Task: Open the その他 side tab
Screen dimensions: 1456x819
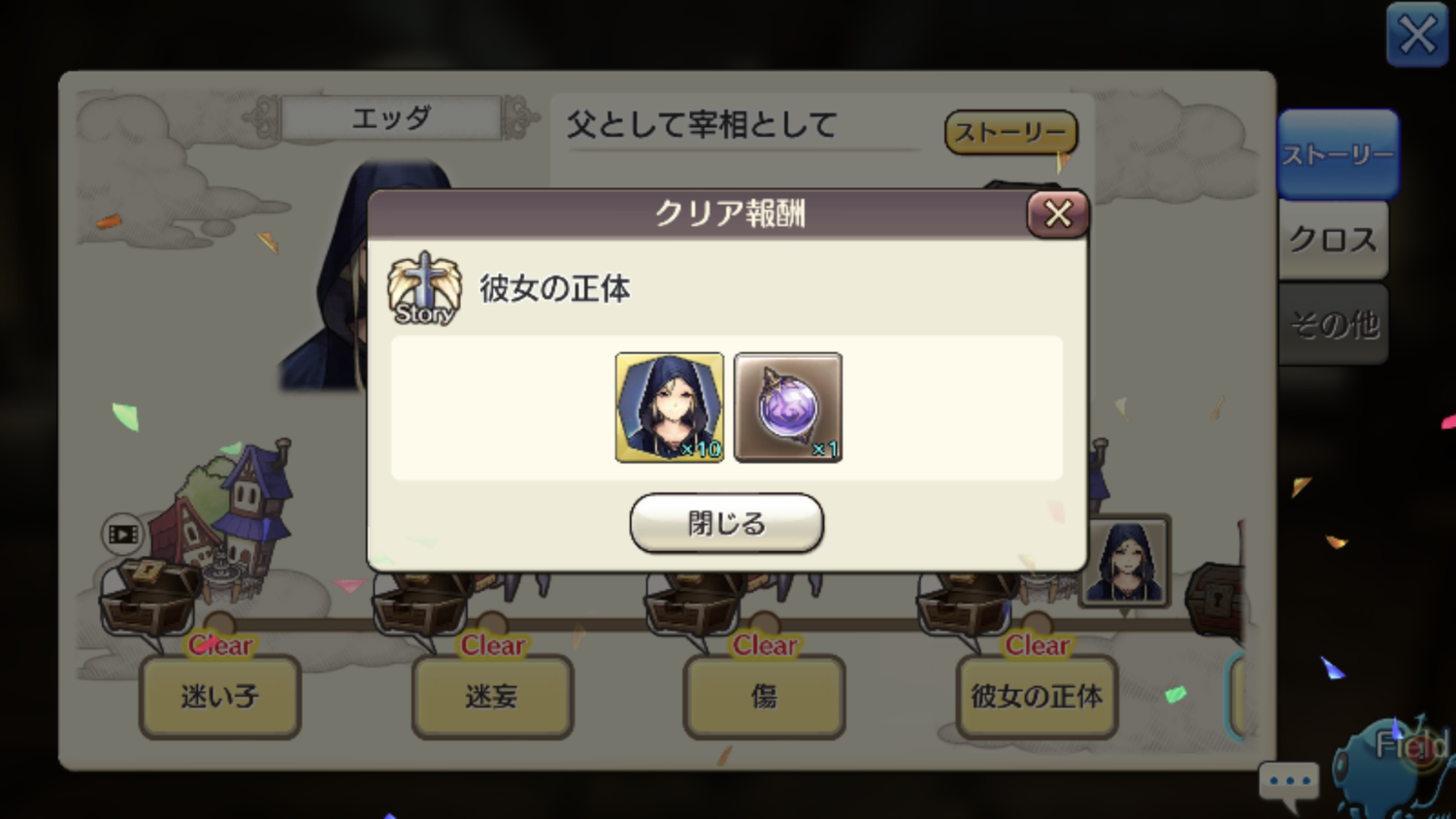Action: tap(1333, 323)
